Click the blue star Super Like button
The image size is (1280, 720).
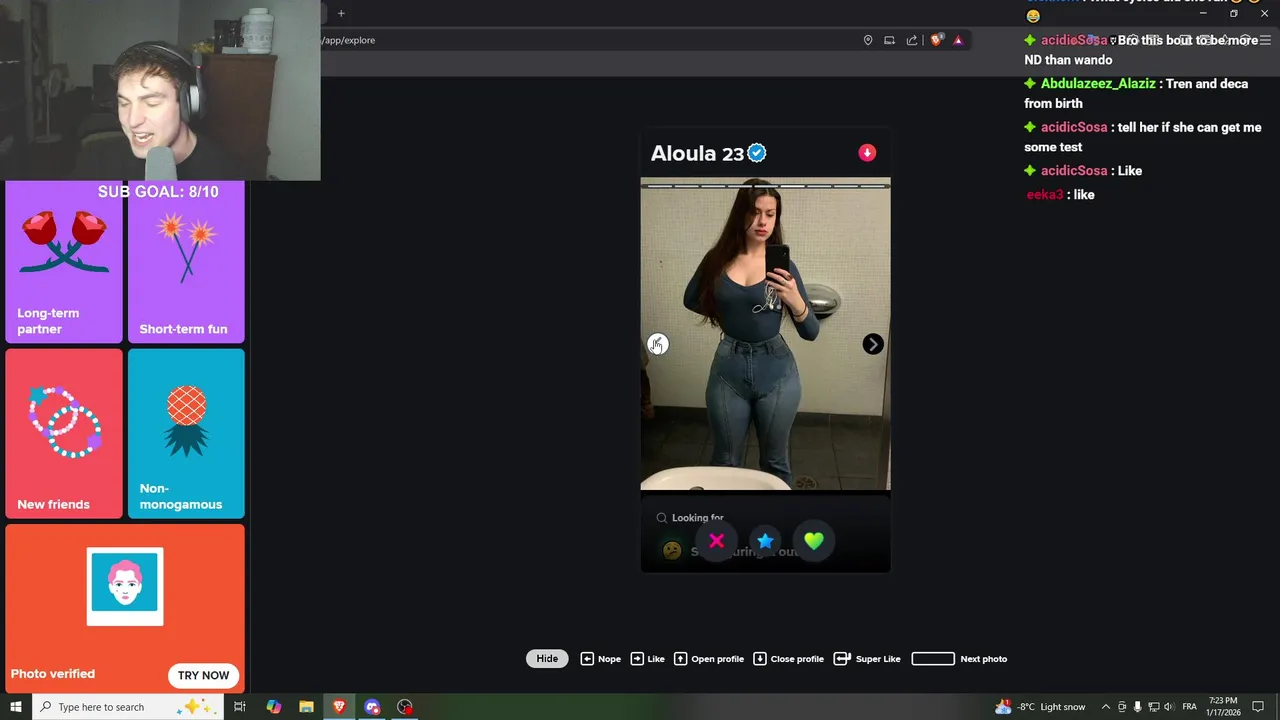pyautogui.click(x=765, y=541)
